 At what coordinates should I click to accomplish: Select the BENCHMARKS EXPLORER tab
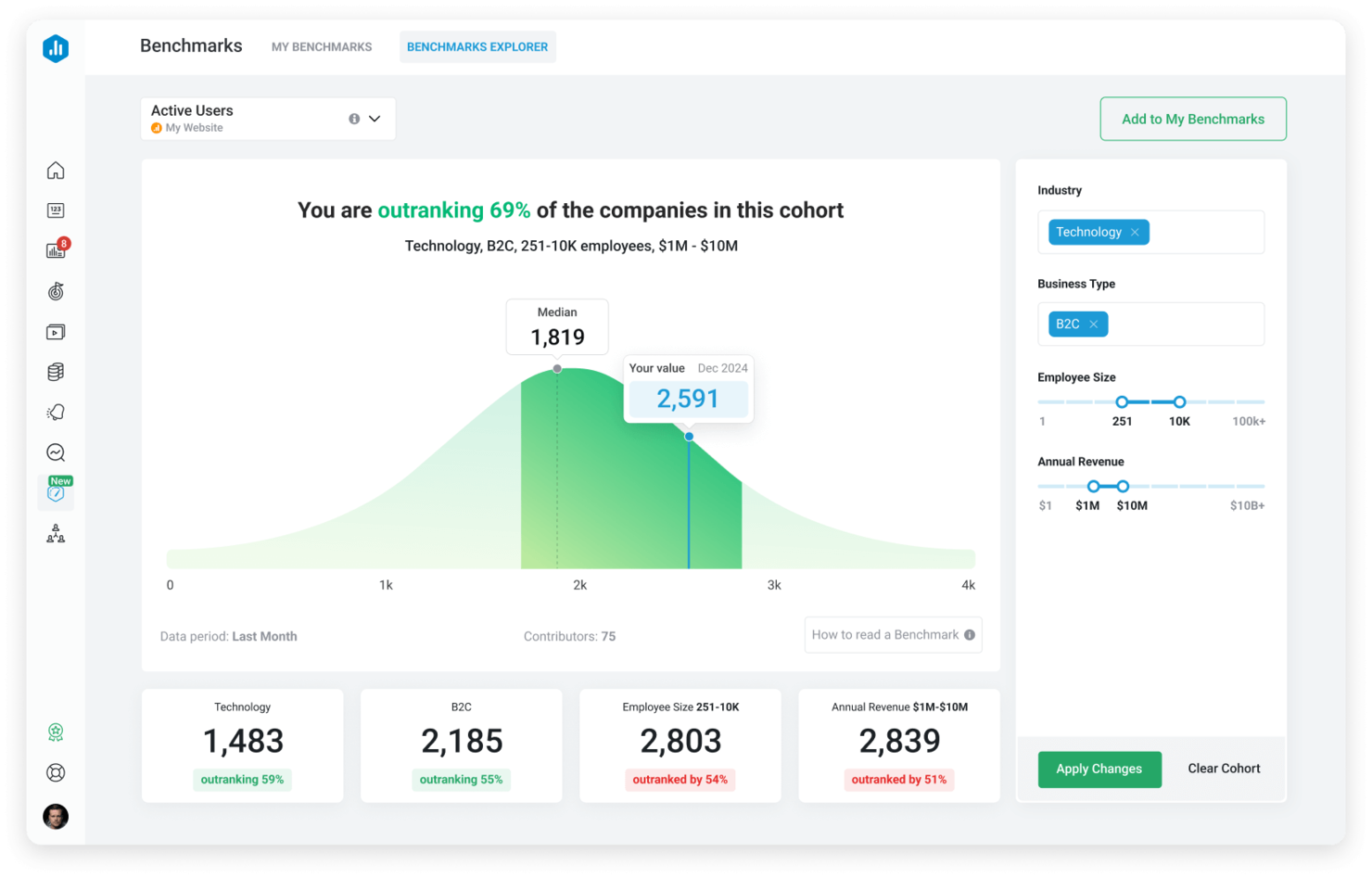coord(477,46)
